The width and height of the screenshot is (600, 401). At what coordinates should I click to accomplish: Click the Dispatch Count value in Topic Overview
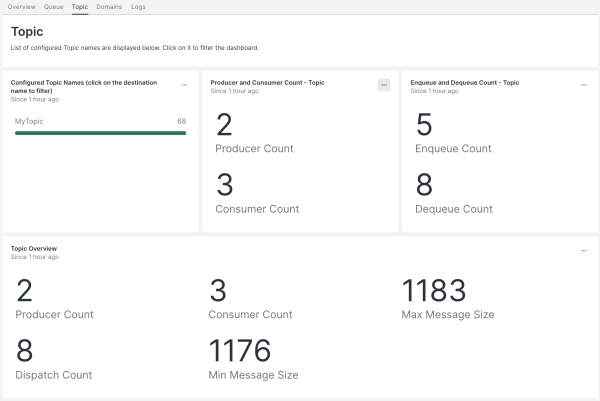[x=25, y=351]
